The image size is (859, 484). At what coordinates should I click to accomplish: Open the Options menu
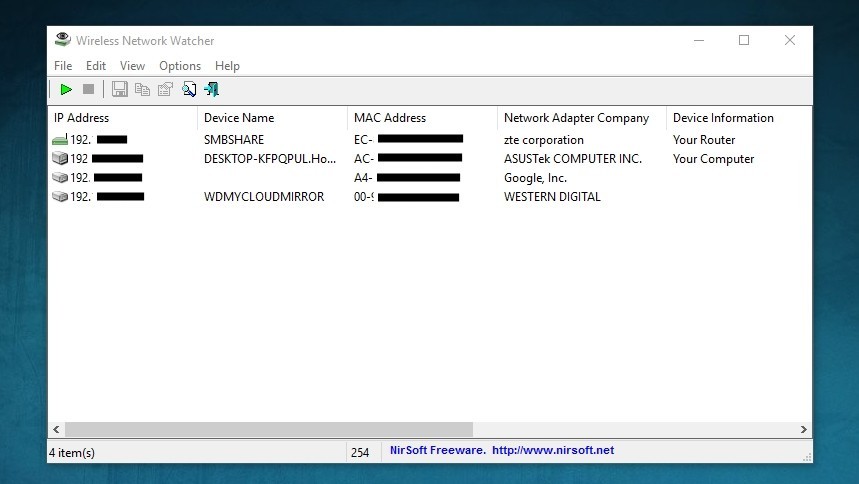tap(180, 66)
